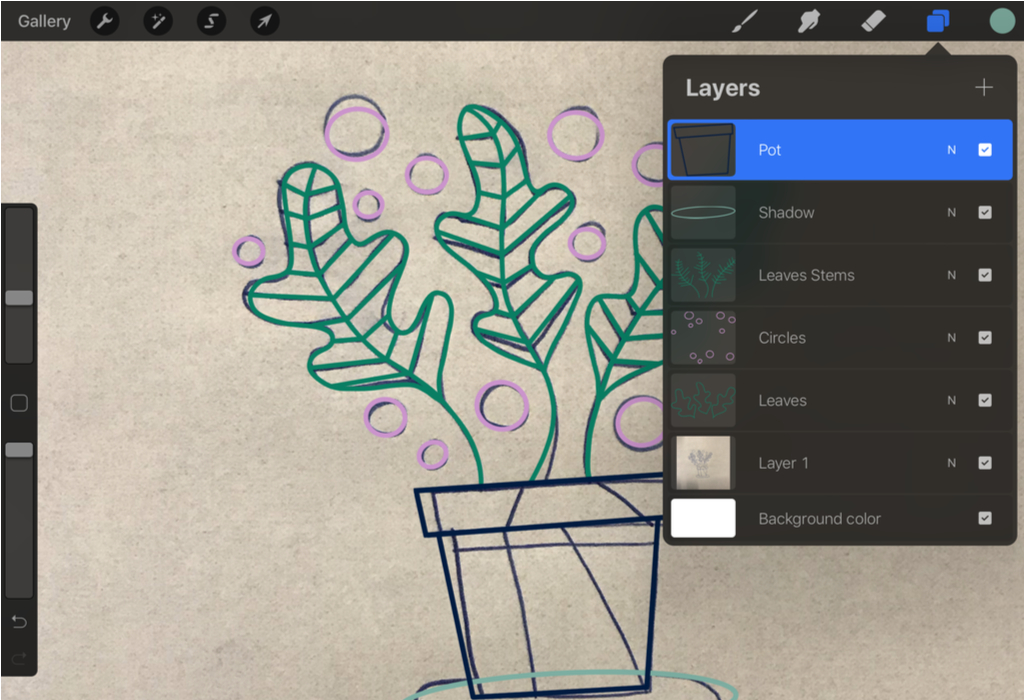Disable the Background color layer

click(x=986, y=518)
